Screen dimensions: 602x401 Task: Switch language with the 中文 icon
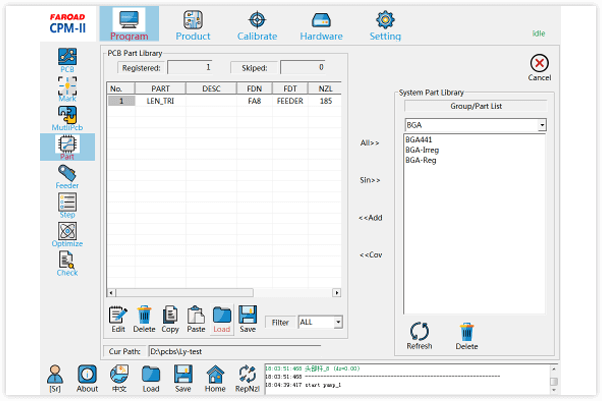coord(119,378)
